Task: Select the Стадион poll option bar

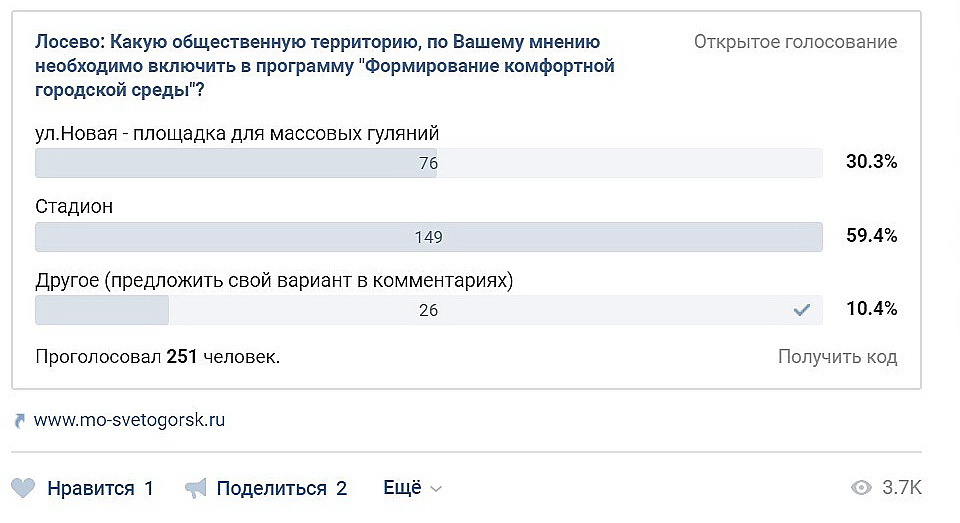Action: coord(429,237)
